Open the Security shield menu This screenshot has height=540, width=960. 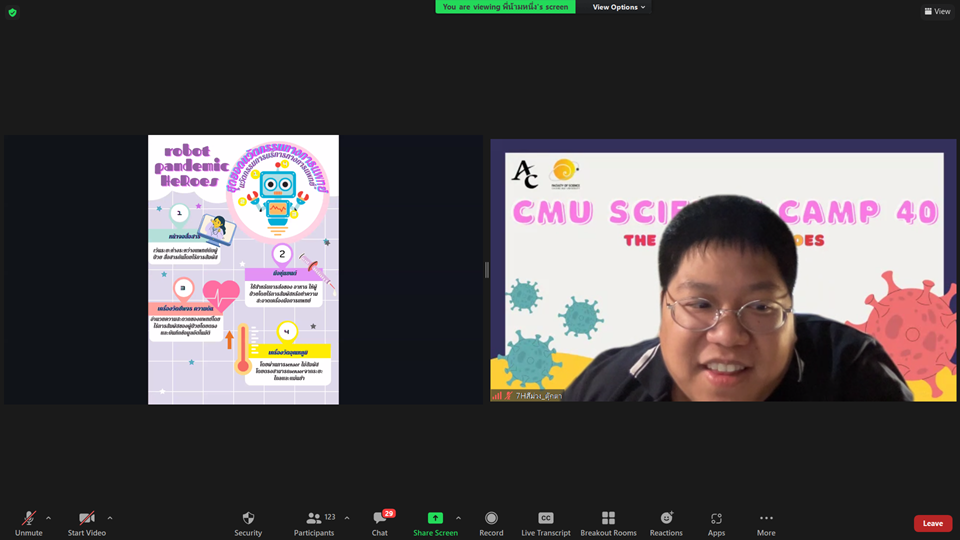pyautogui.click(x=248, y=523)
